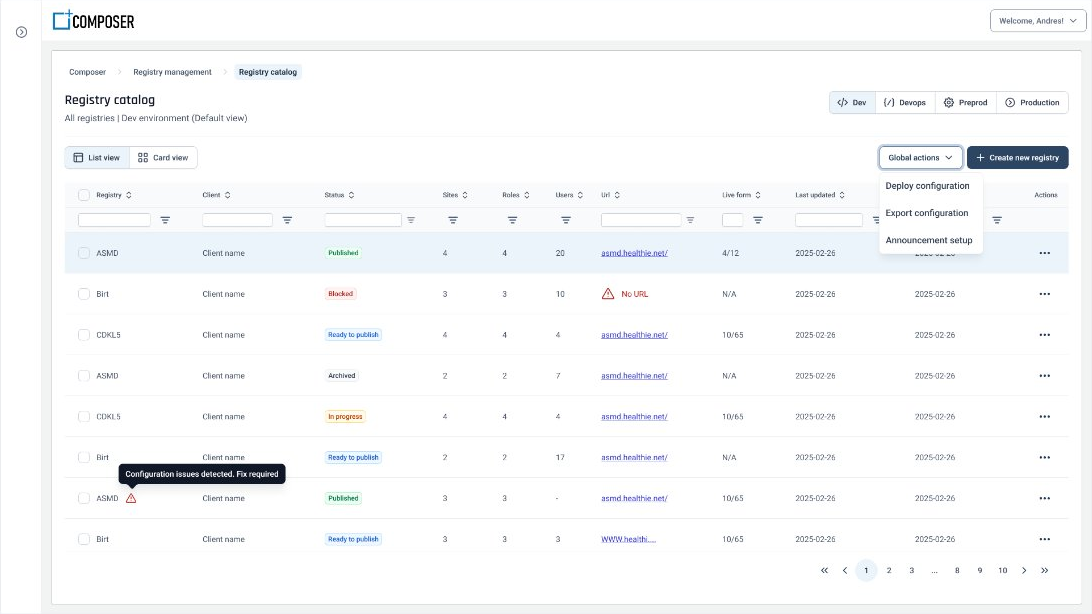This screenshot has height=614, width=1092.
Task: Choose Export configuration
Action: pos(926,213)
